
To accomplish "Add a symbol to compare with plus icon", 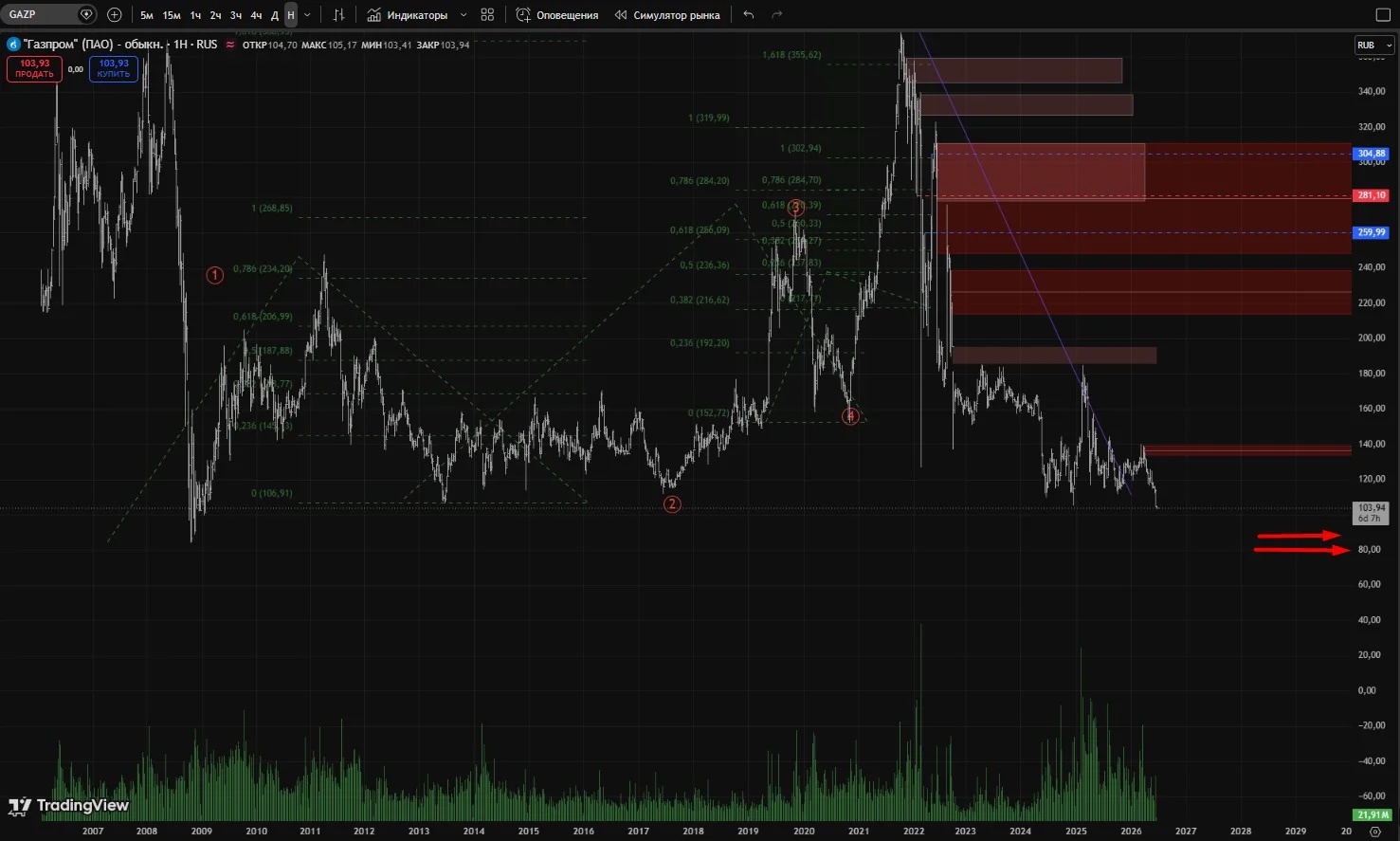I will pos(115,14).
